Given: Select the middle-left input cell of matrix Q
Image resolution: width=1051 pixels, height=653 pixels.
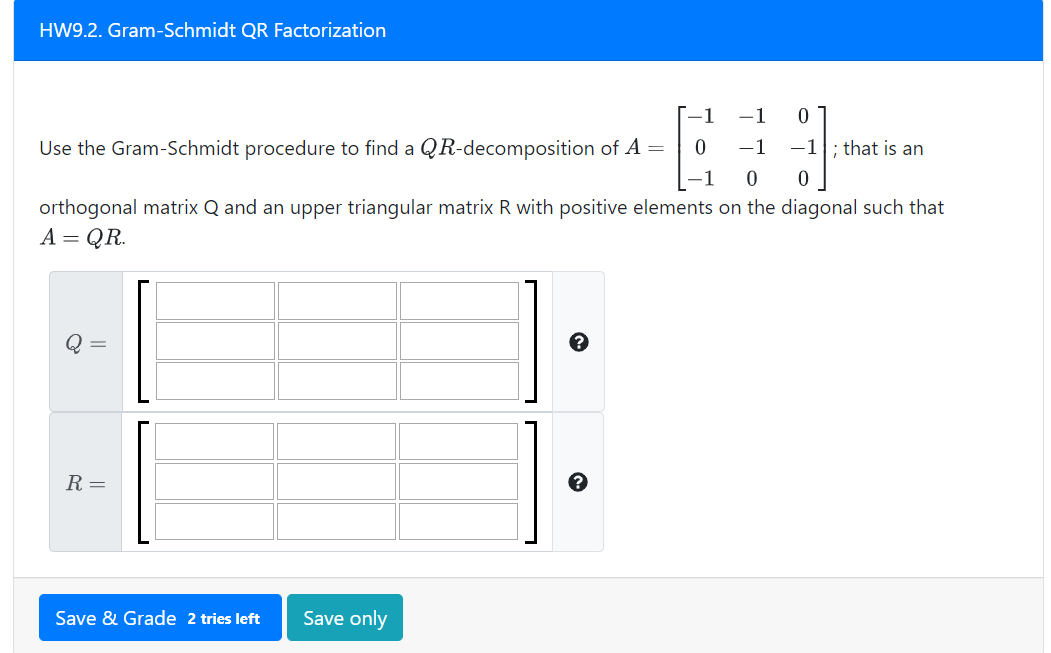Looking at the screenshot, I should point(214,340).
